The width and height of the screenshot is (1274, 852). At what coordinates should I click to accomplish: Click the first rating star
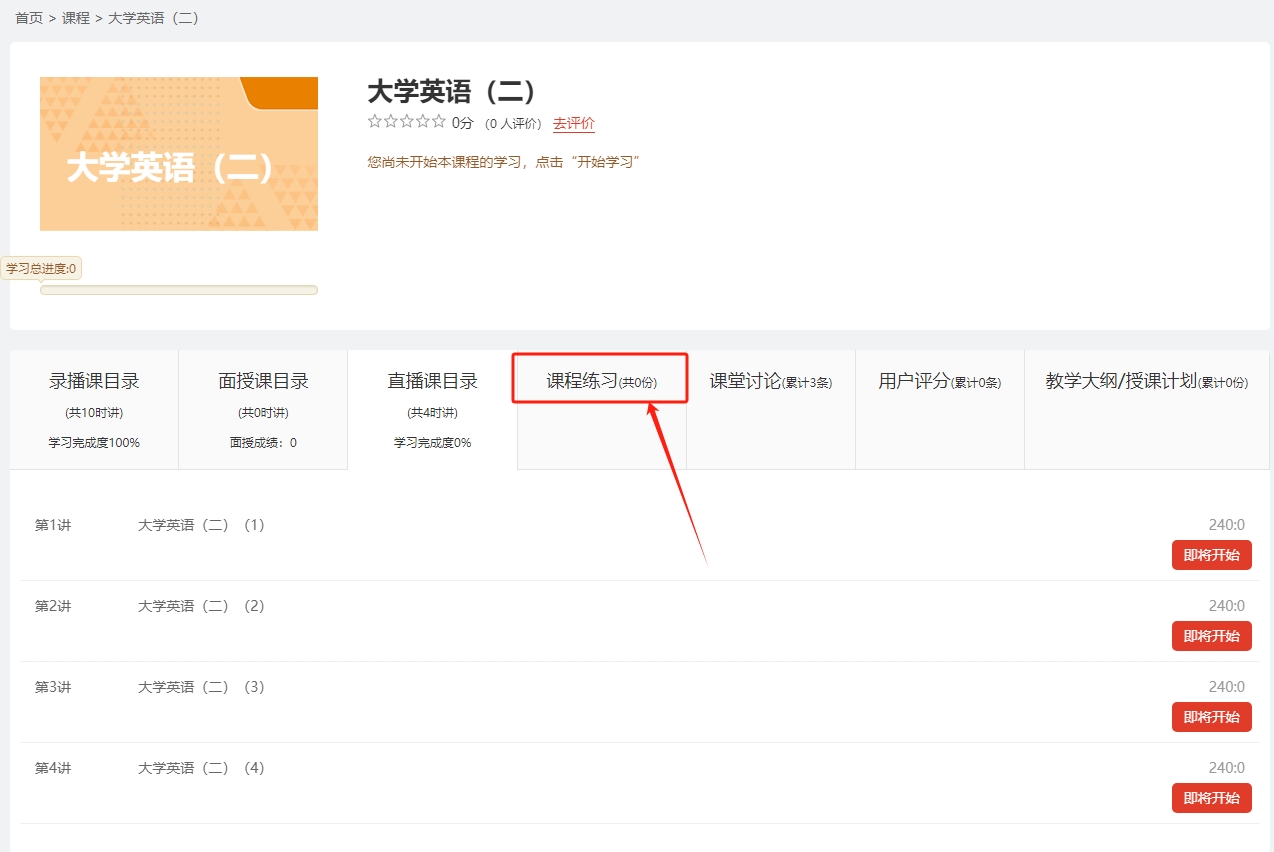pyautogui.click(x=375, y=122)
